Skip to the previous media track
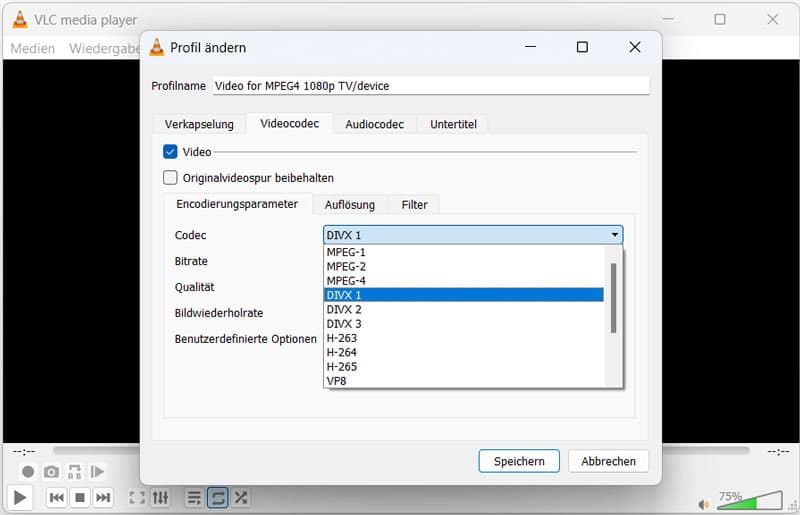The height and width of the screenshot is (515, 800). (57, 497)
